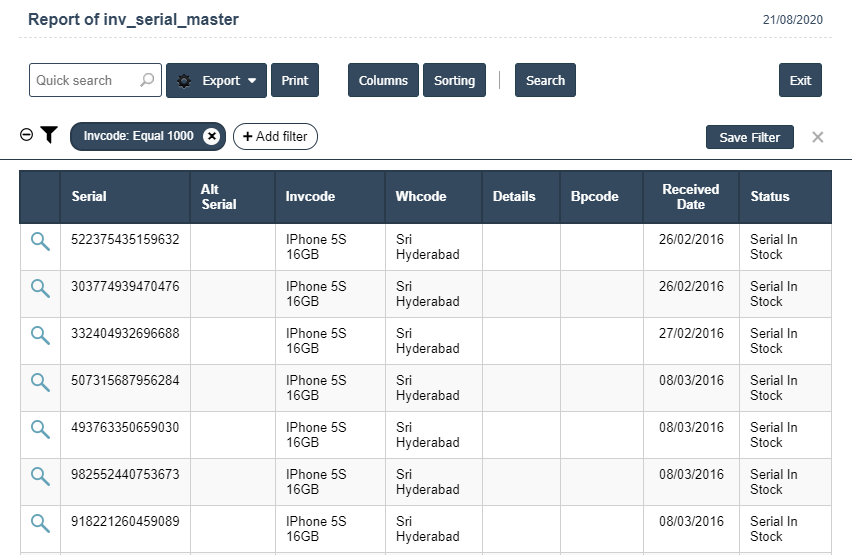Open record icon for serial 982552440753673
The image size is (852, 555).
40,476
